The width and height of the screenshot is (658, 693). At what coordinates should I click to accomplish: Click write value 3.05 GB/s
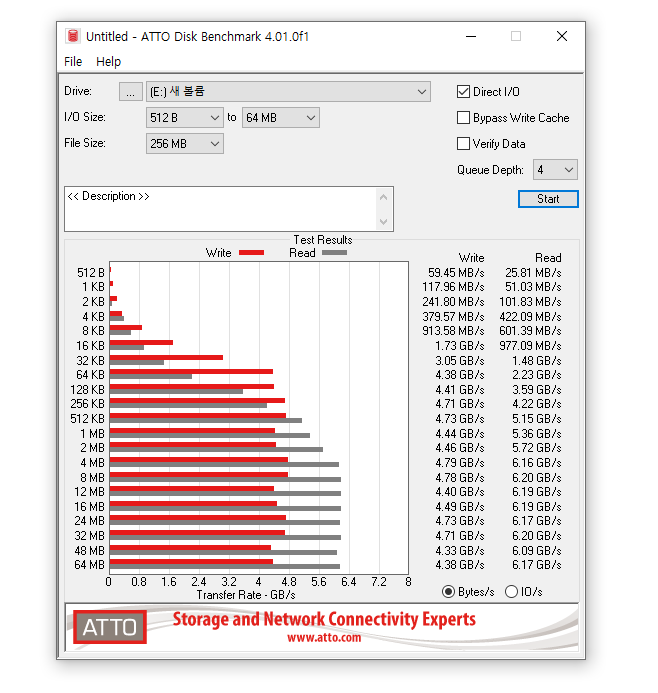point(460,361)
